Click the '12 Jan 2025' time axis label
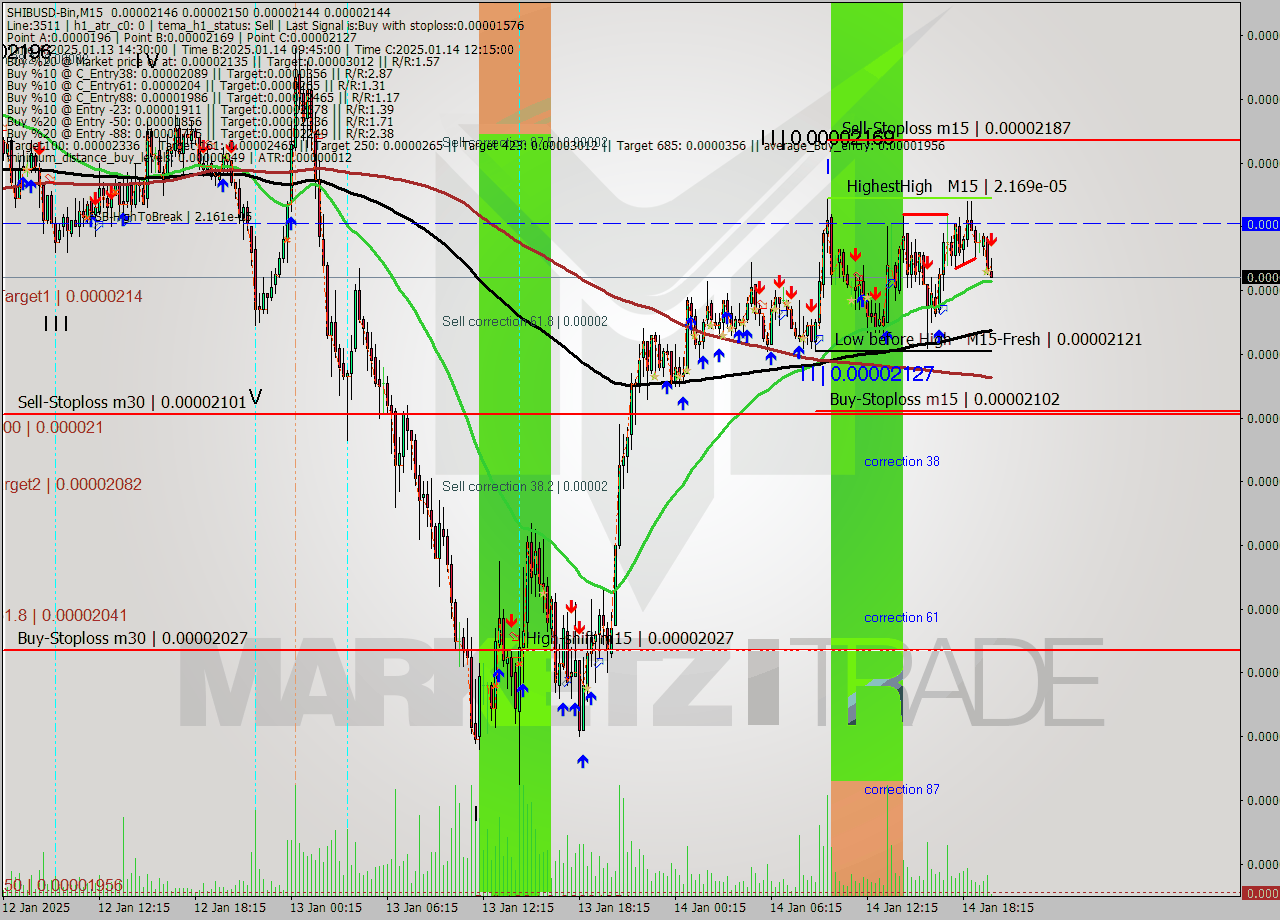 (x=36, y=908)
